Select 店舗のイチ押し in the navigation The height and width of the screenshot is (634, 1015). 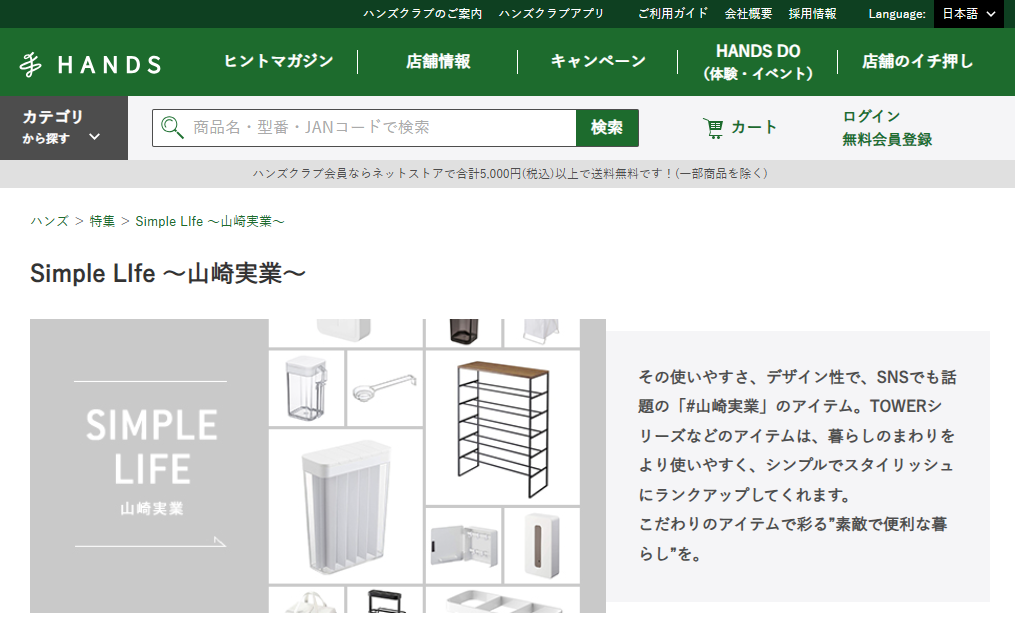[x=917, y=61]
